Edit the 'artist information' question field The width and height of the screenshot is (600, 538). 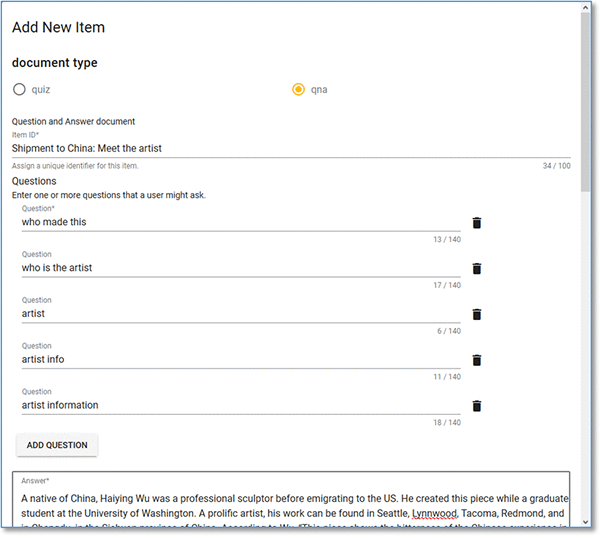[x=241, y=405]
